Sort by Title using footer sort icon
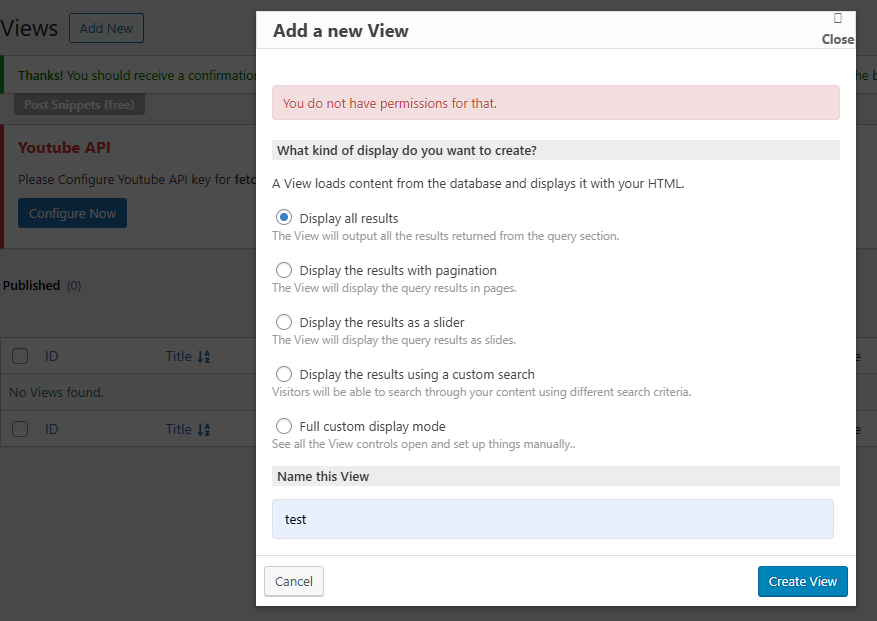The height and width of the screenshot is (621, 877). (204, 429)
